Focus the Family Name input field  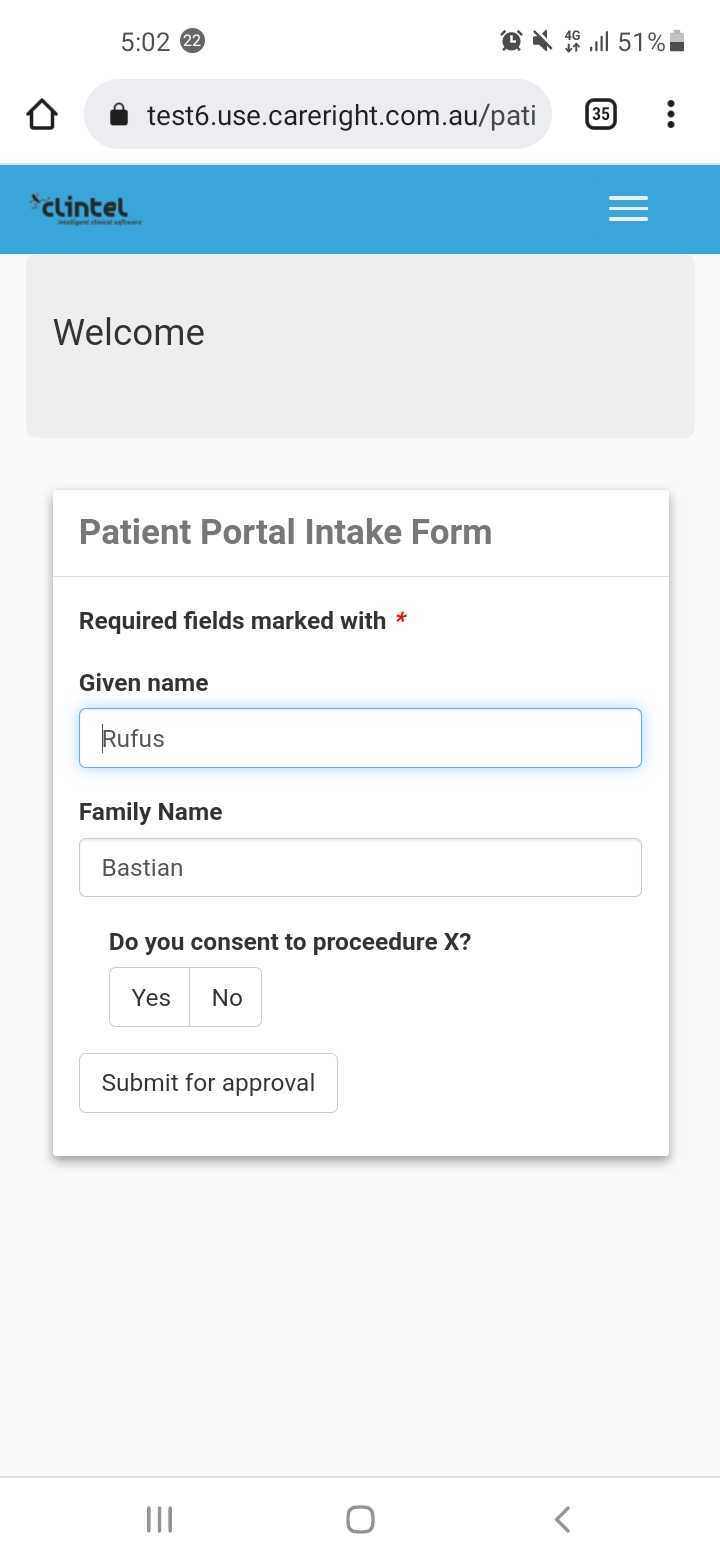(x=360, y=867)
